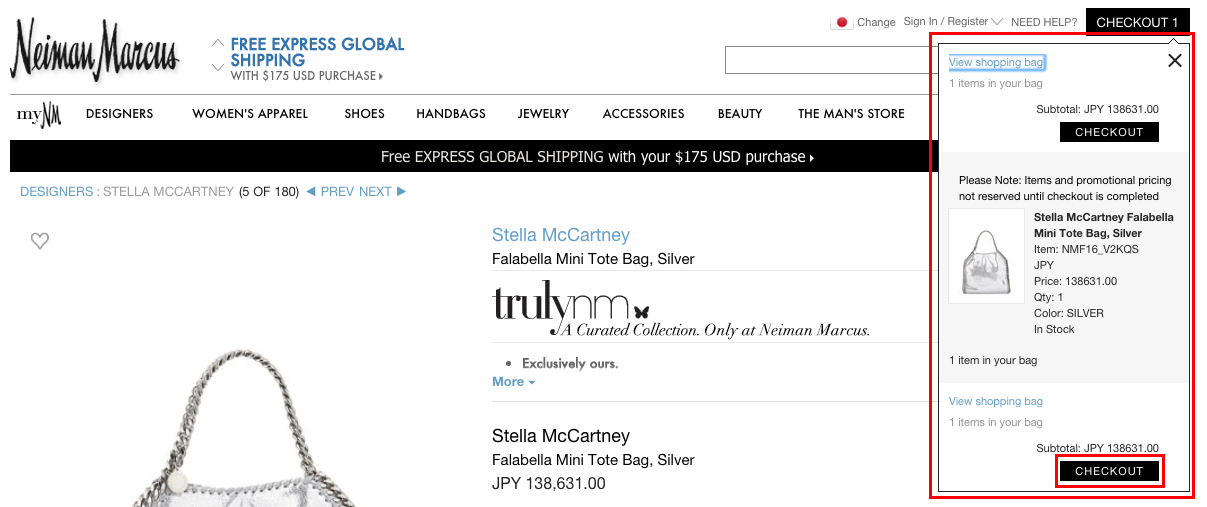Add item to favorites with heart icon

pos(40,240)
